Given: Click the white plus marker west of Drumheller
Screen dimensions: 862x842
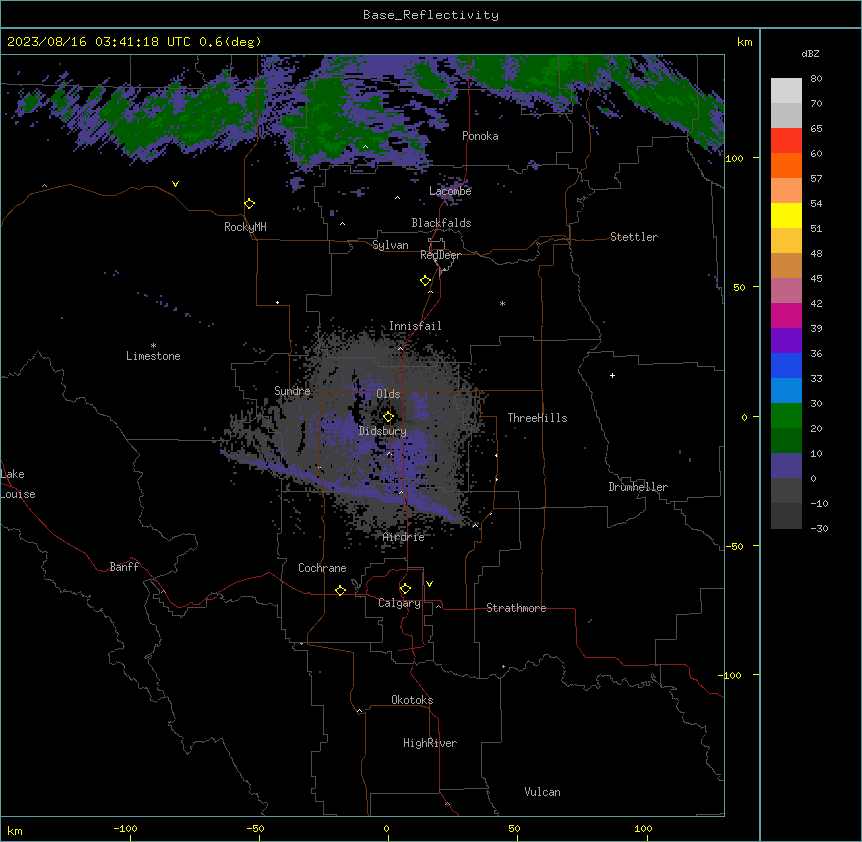Looking at the screenshot, I should [612, 375].
